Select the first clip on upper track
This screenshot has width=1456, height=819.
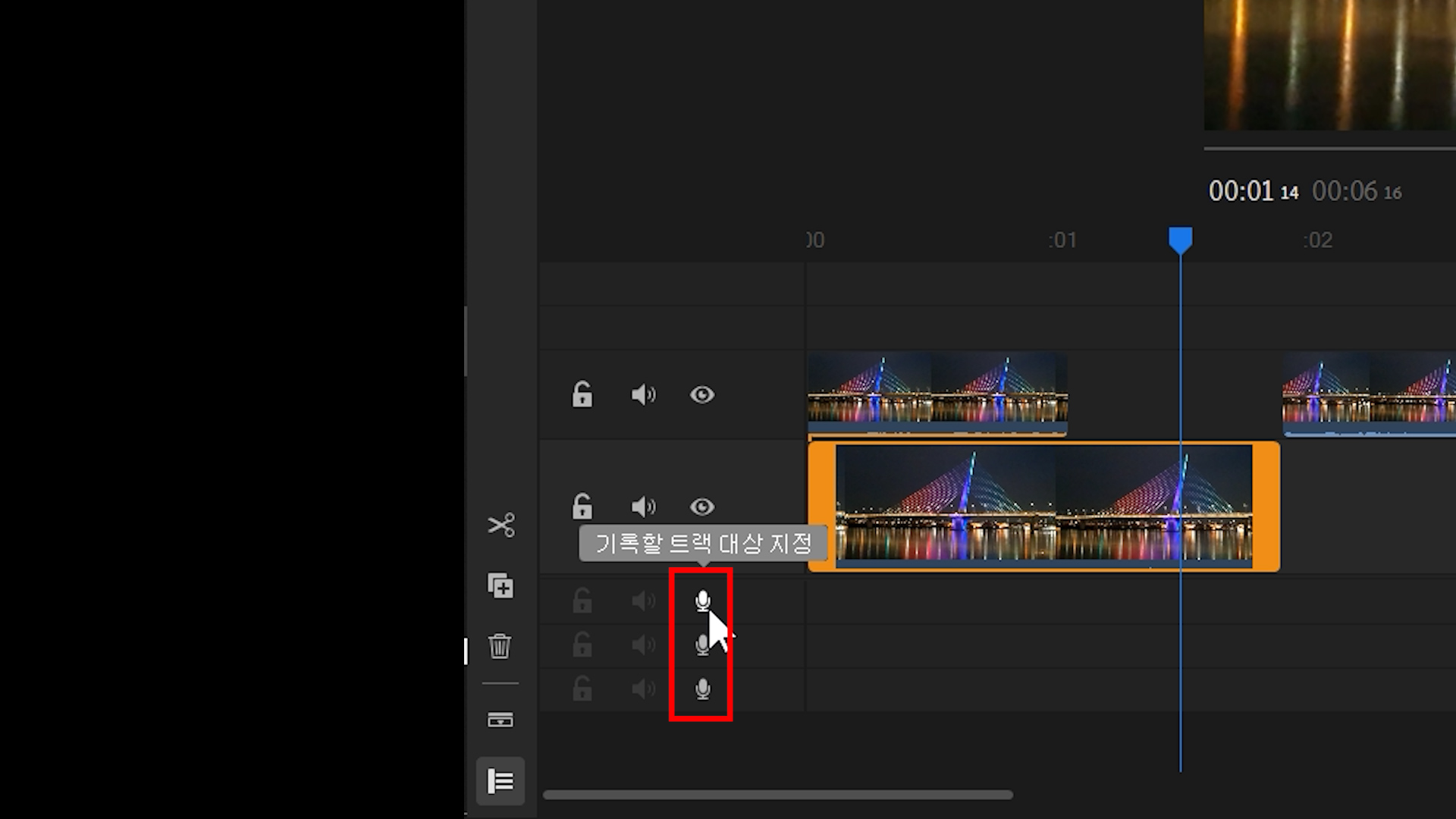937,394
